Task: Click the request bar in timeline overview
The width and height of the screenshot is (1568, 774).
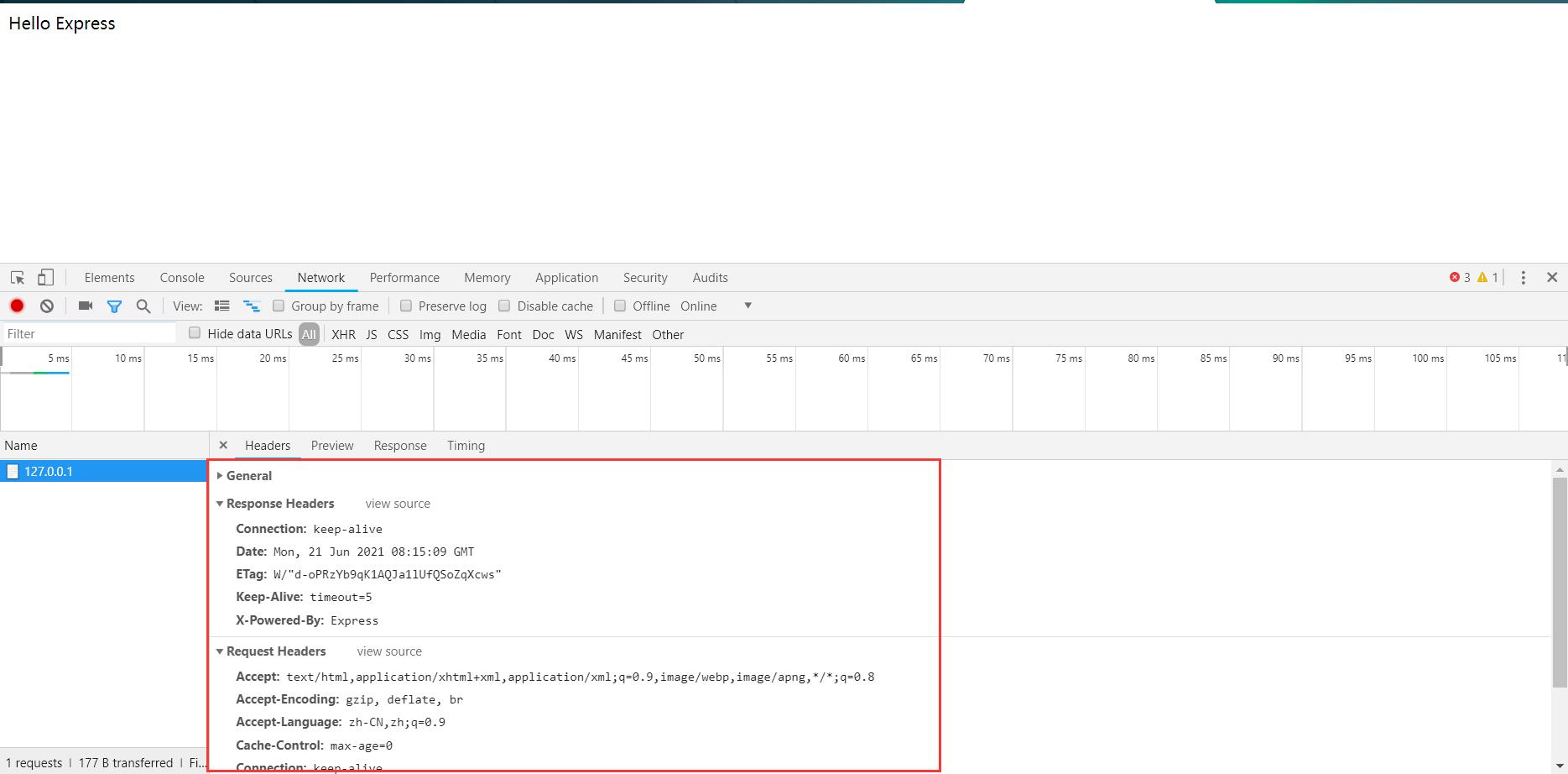Action: click(36, 372)
